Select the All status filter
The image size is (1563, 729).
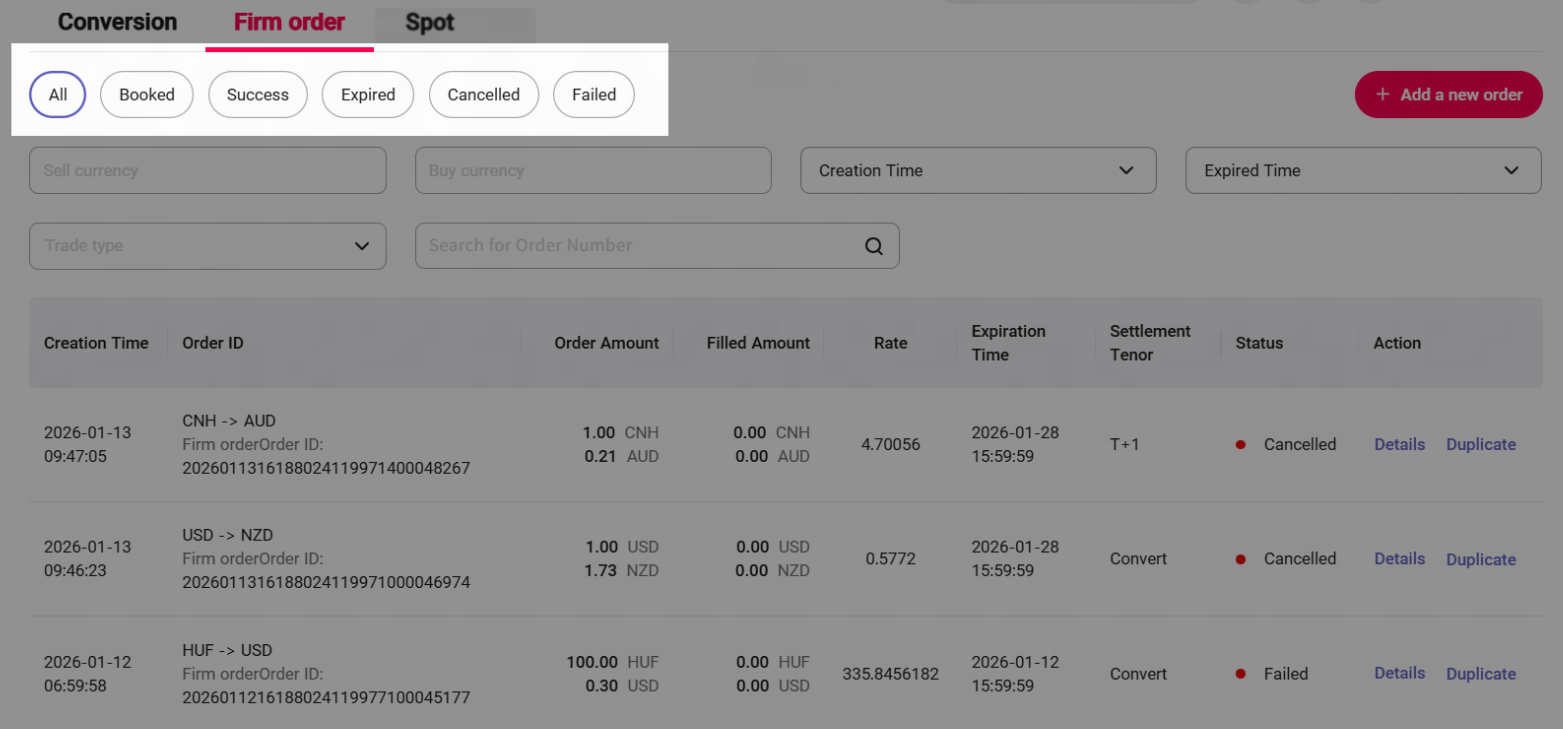click(58, 95)
